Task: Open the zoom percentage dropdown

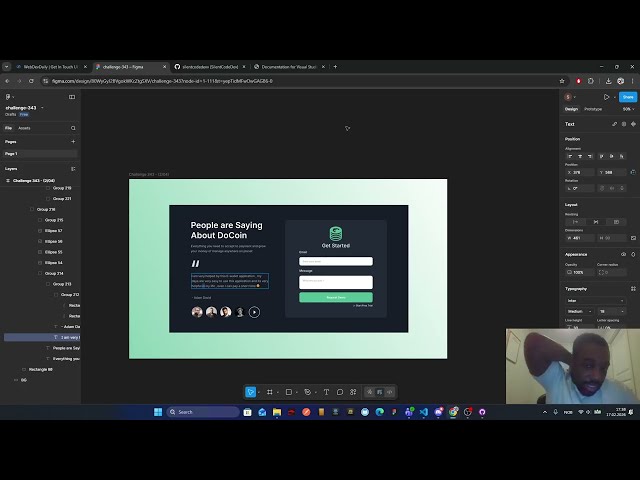Action: (629, 109)
